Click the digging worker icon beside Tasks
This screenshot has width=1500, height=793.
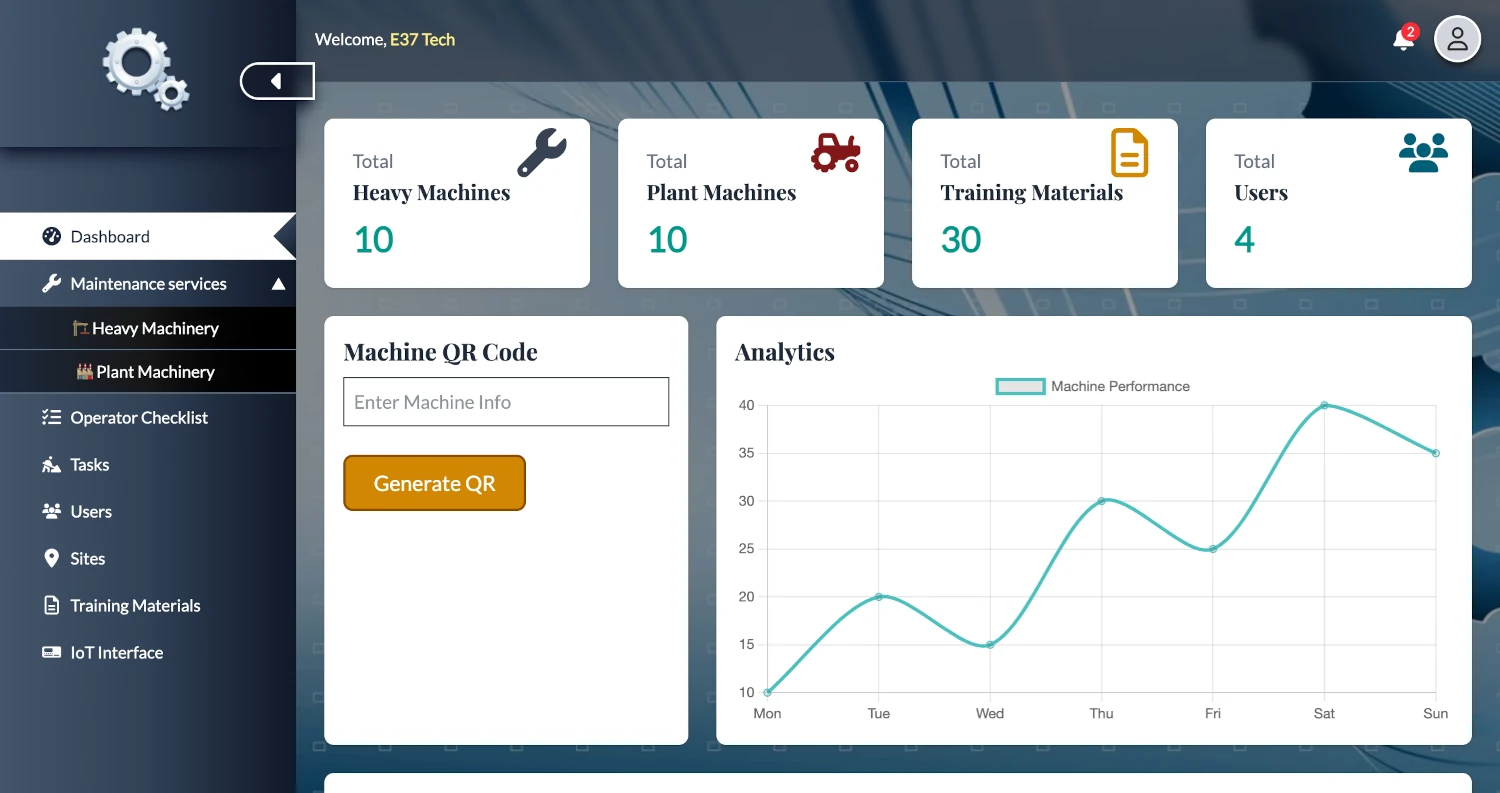pos(51,464)
